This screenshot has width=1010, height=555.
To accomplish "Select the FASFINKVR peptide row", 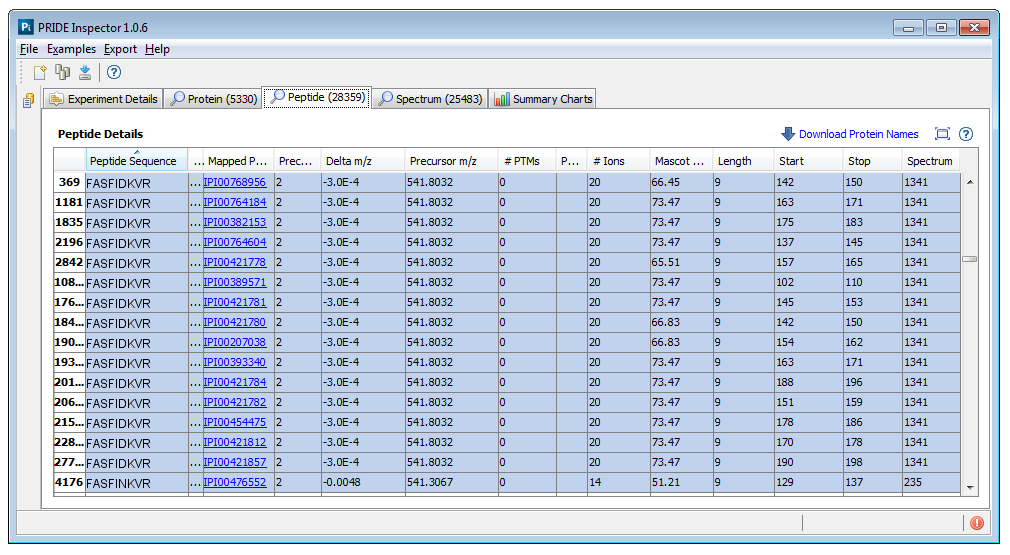I will [x=118, y=482].
